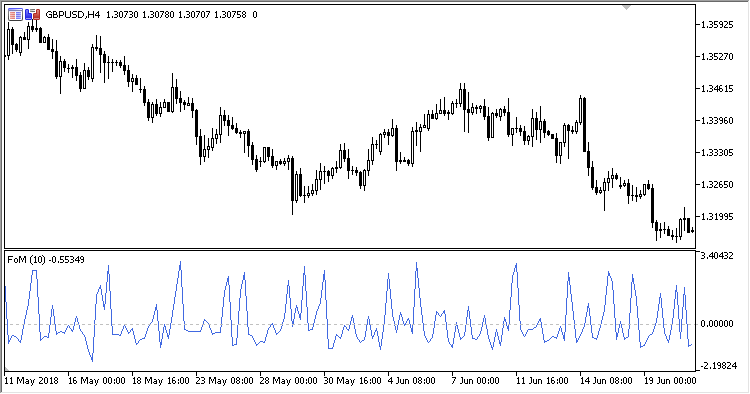Click the 30 May 16:00 time label
Viewport: 750px width, 394px height.
(x=353, y=381)
